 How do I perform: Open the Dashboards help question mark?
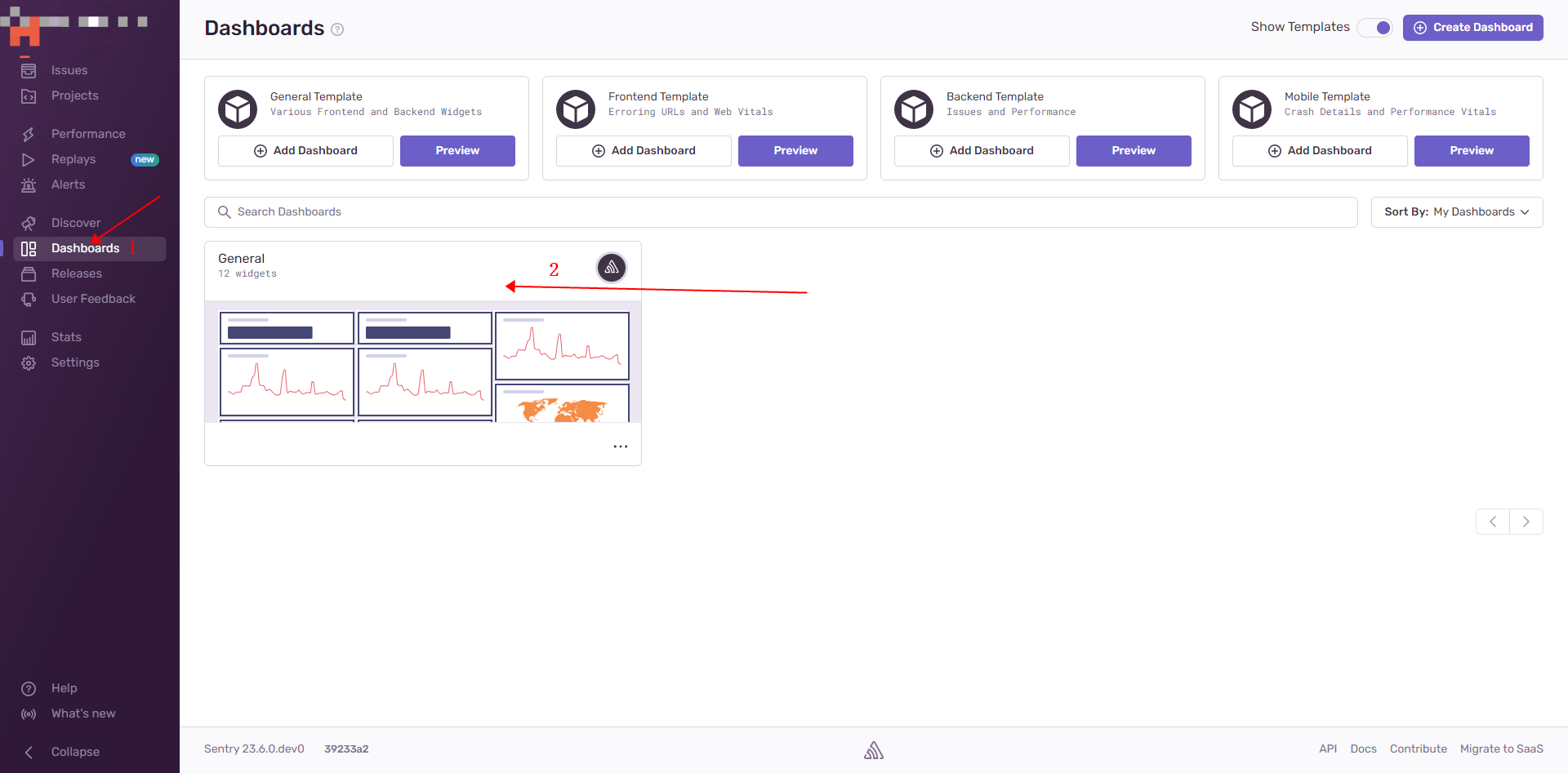coord(337,29)
